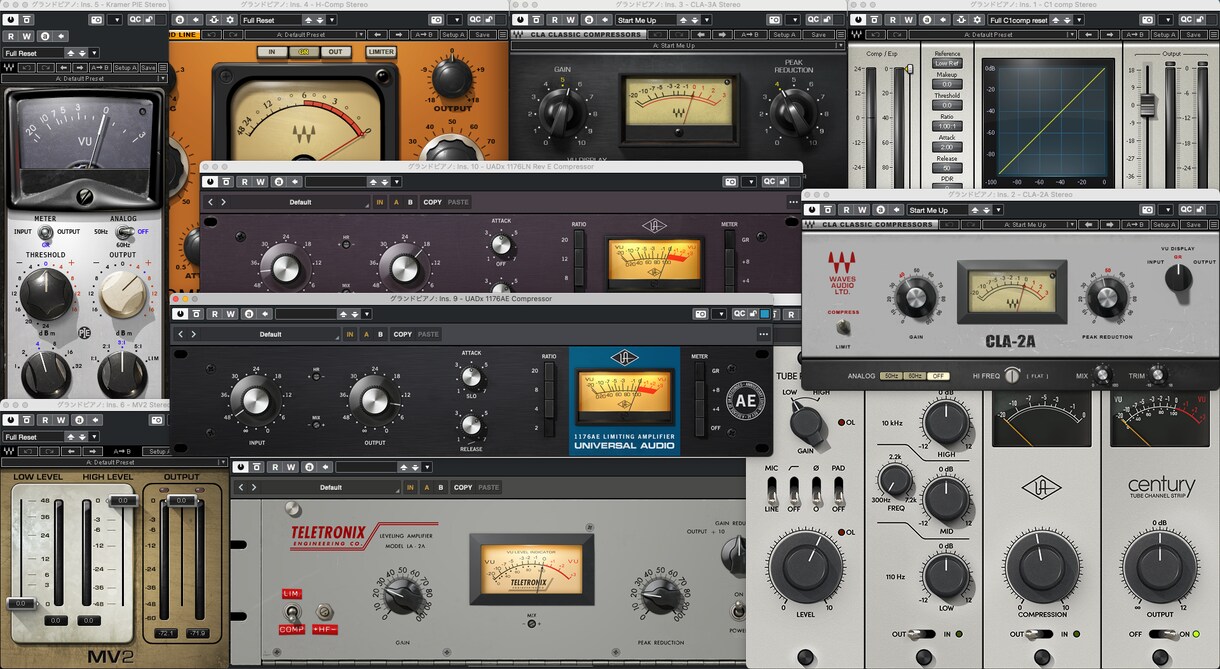Screen dimensions: 1220x669
Task: Set CLA-2A Analog to 50Hz
Action: coord(890,375)
